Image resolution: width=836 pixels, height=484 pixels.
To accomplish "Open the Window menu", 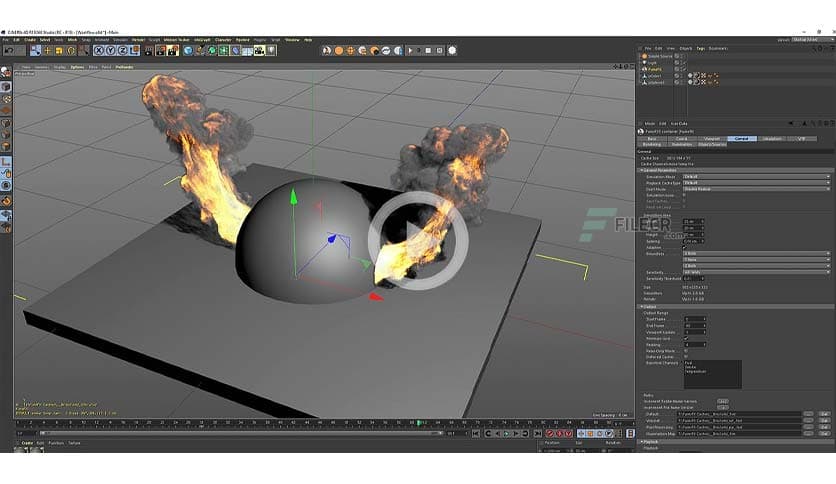I will coord(292,40).
